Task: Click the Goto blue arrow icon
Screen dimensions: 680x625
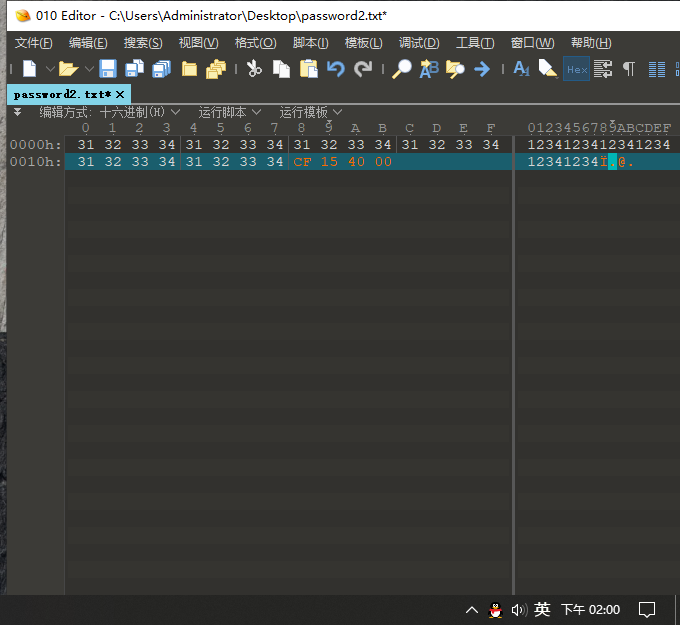Action: pos(482,69)
